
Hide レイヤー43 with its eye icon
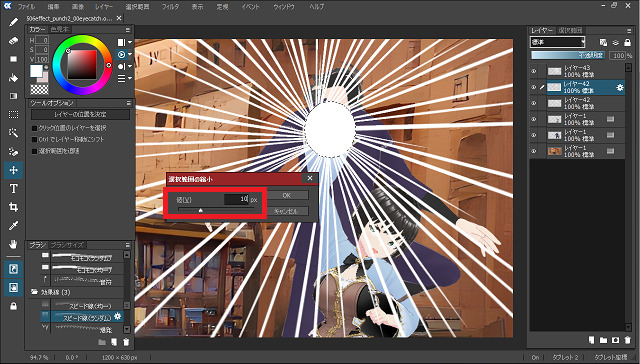click(533, 71)
